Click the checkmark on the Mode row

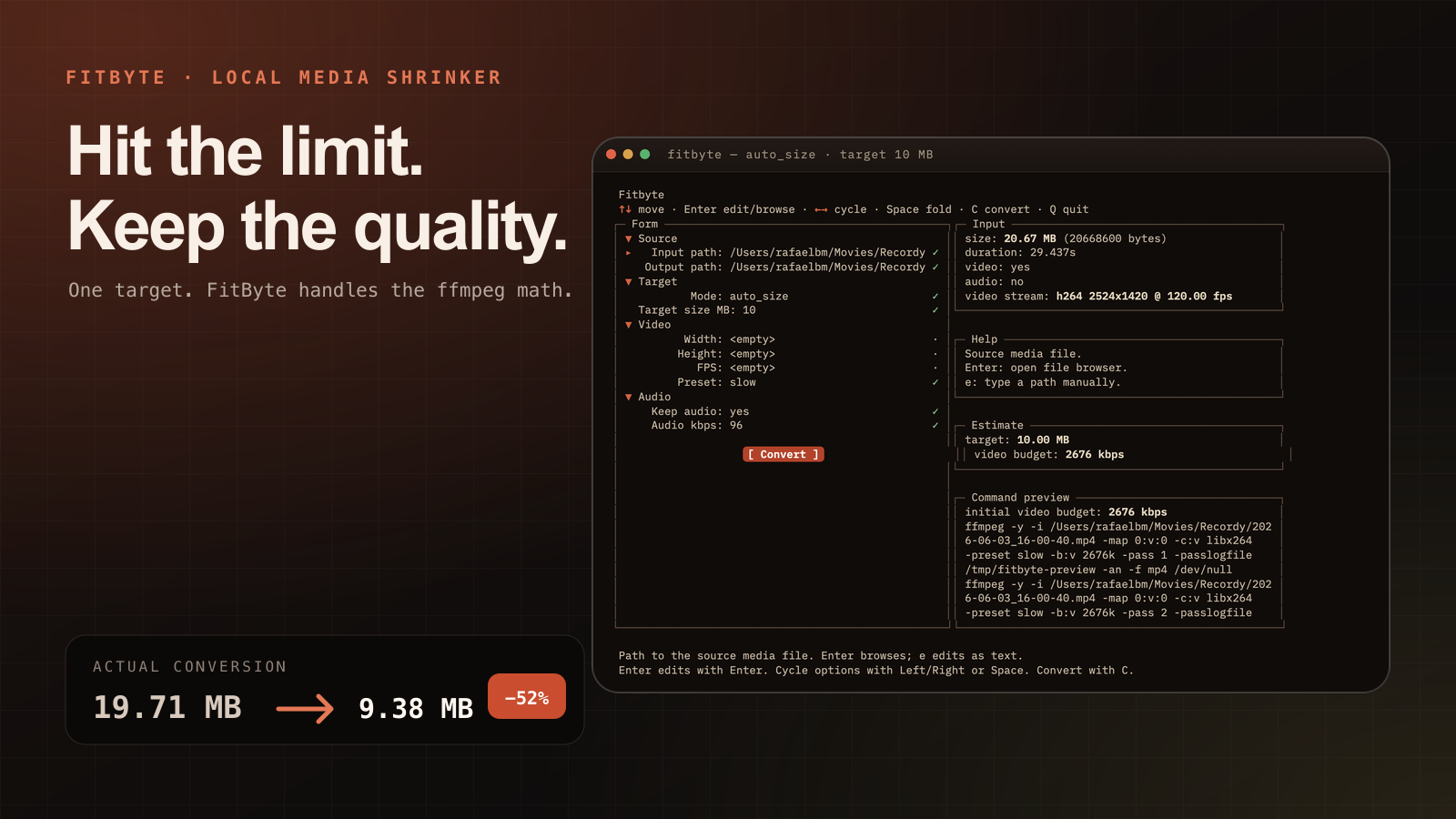coord(935,297)
